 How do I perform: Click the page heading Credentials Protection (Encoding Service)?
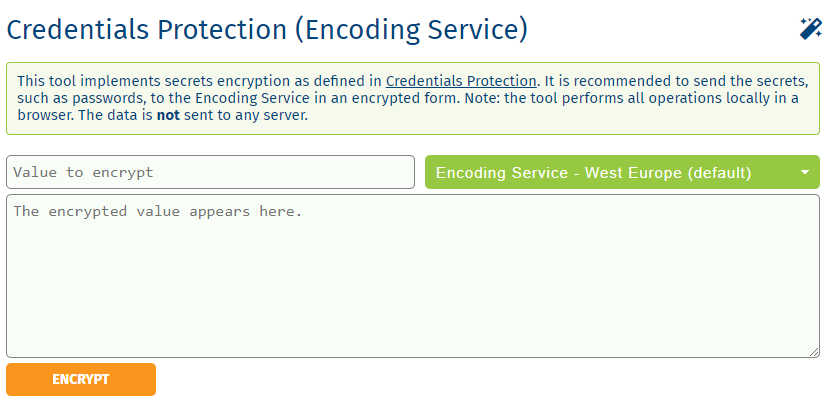coord(267,29)
